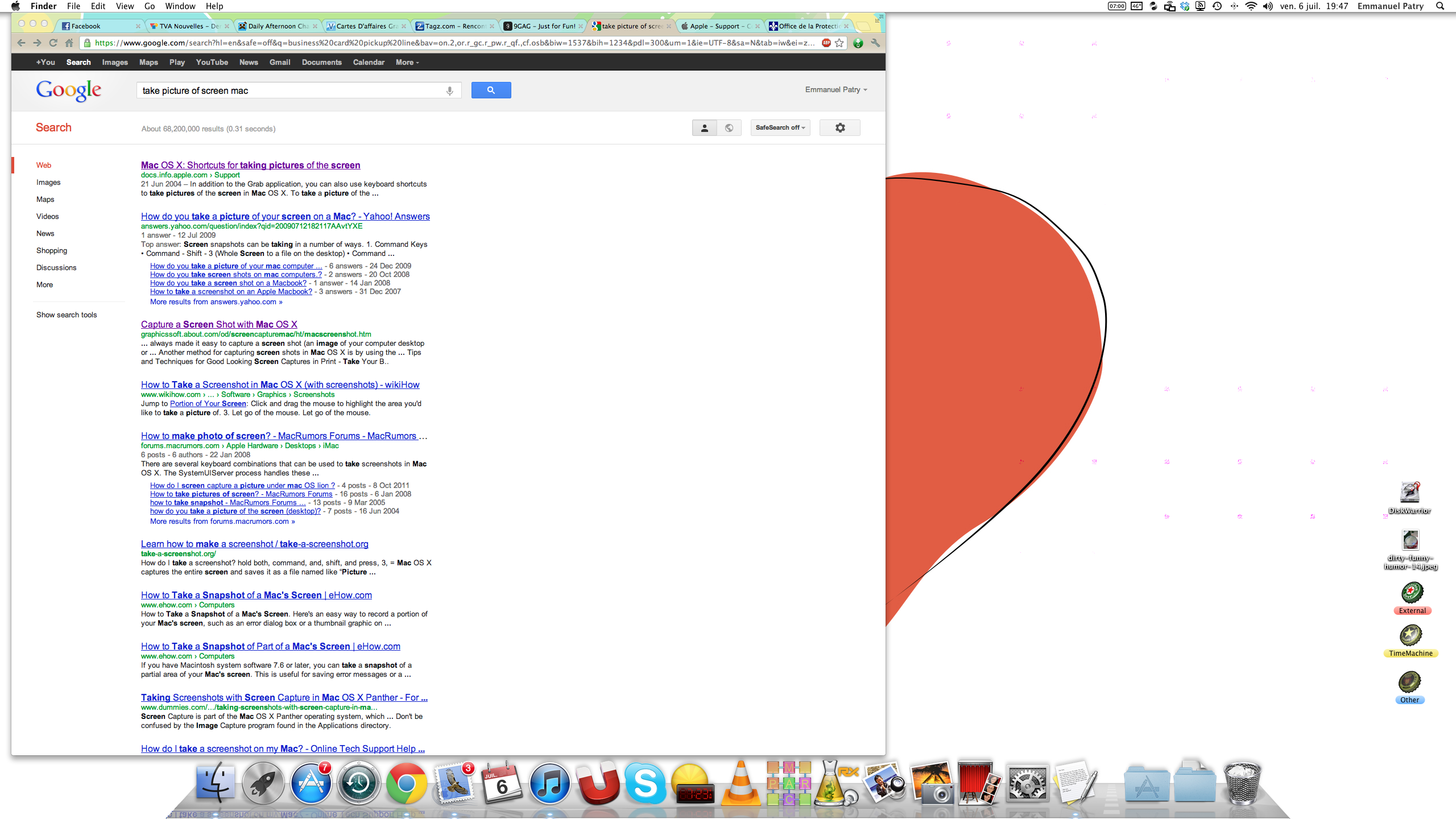Toggle global results globe button
This screenshot has height=819, width=1456.
click(x=729, y=128)
